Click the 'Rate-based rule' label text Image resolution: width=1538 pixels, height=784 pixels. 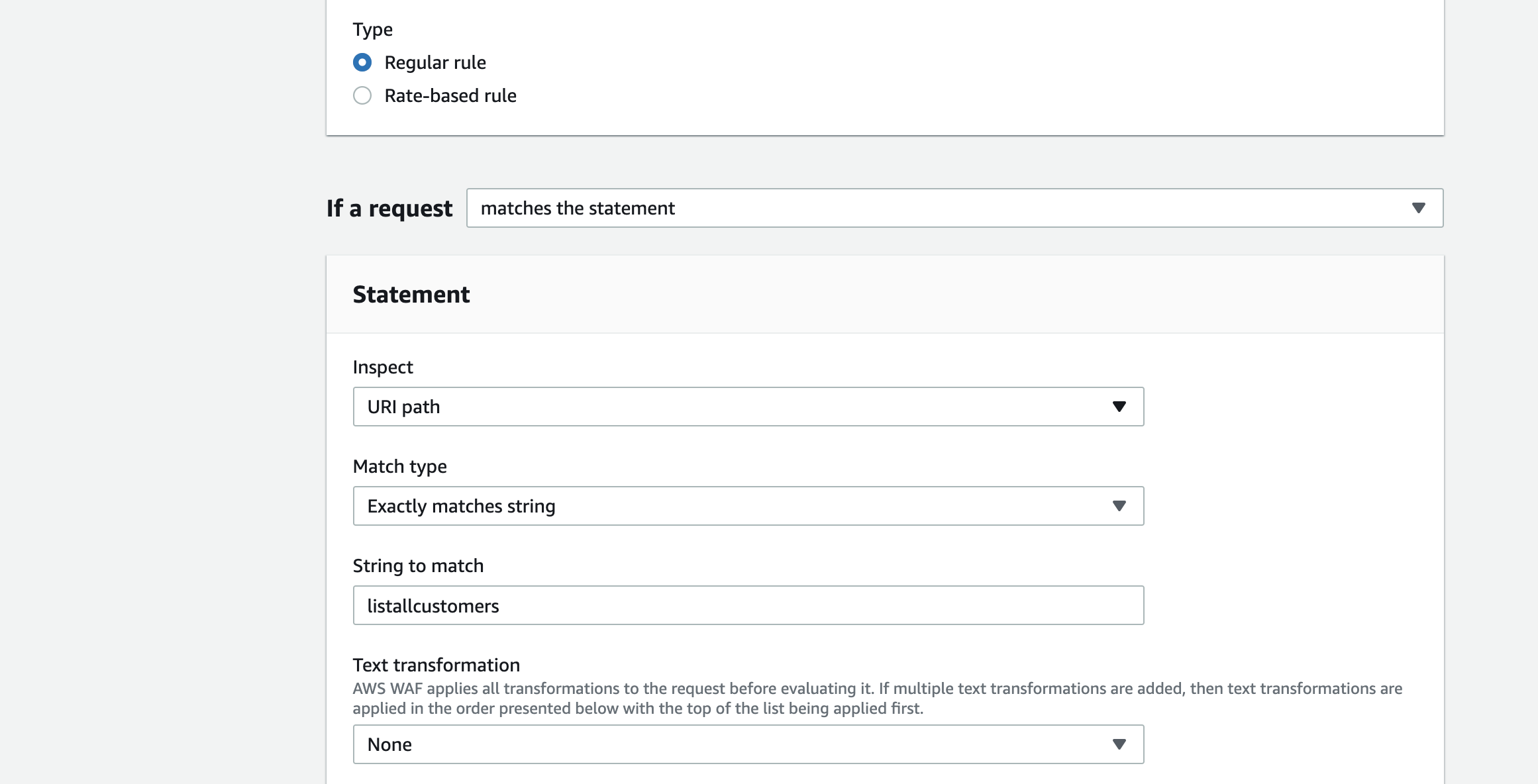coord(450,95)
